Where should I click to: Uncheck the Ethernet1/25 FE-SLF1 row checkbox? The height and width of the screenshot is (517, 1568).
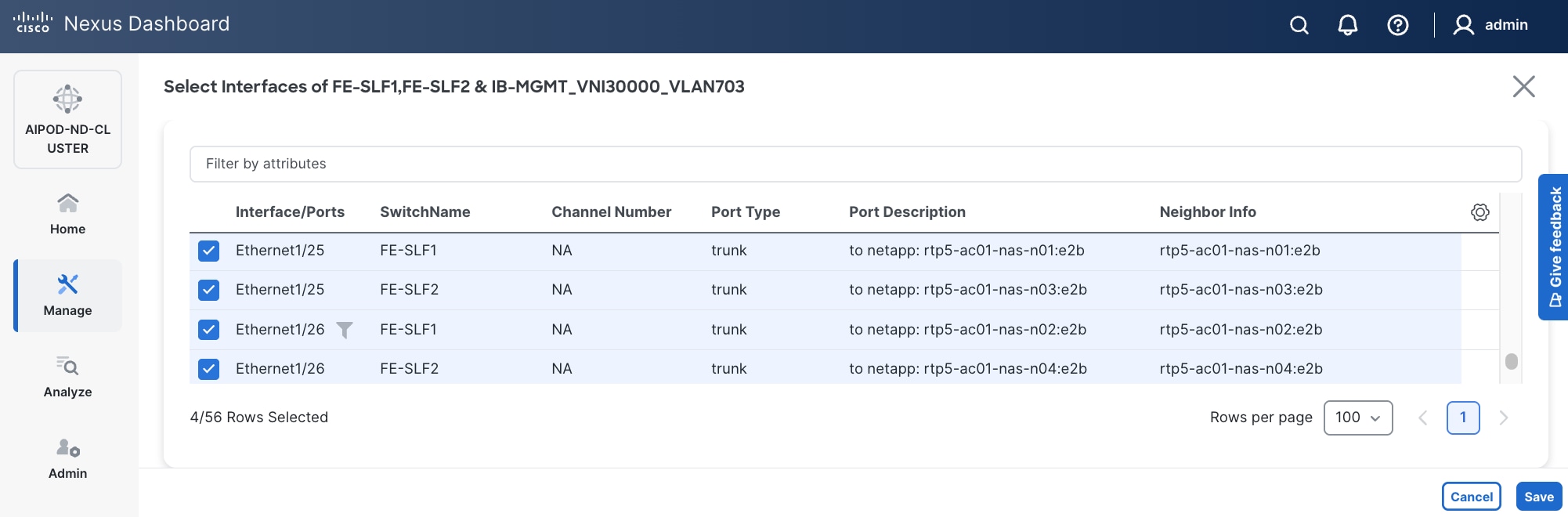[x=208, y=251]
